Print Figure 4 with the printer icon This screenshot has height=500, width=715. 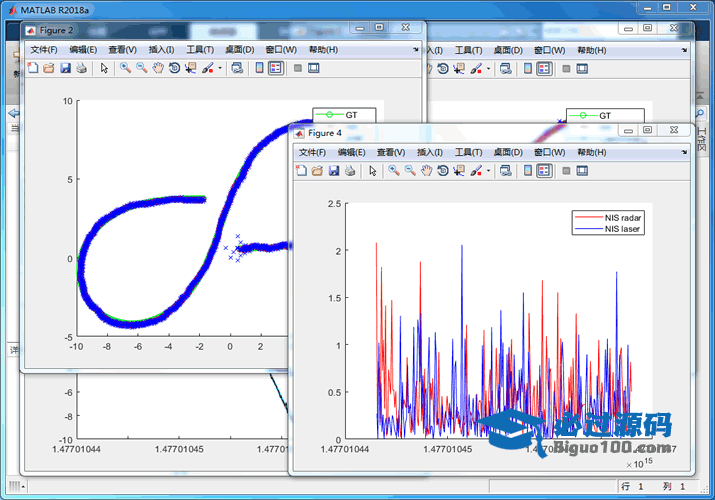[x=350, y=171]
